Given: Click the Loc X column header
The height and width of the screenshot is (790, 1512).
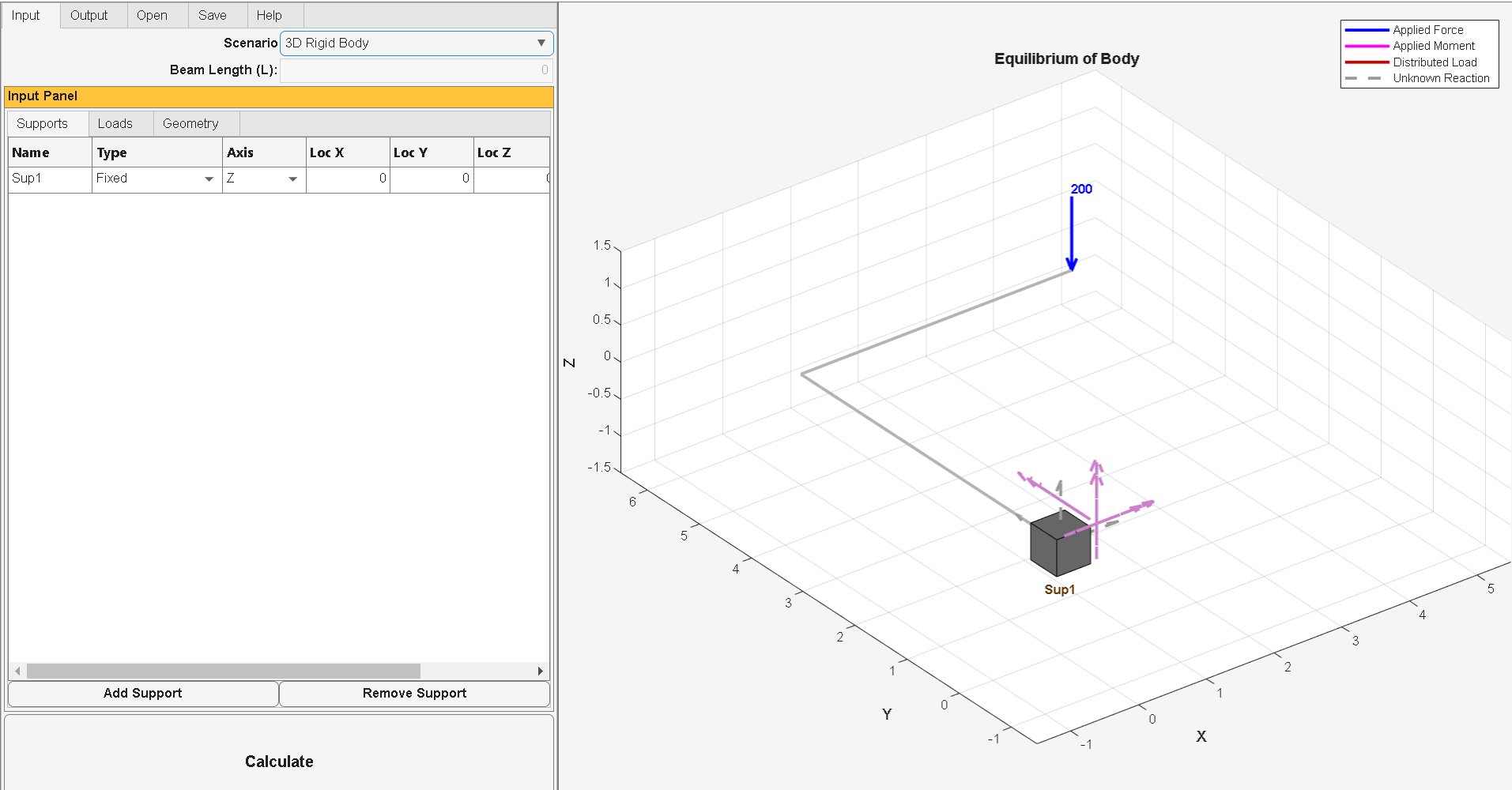Looking at the screenshot, I should [348, 152].
